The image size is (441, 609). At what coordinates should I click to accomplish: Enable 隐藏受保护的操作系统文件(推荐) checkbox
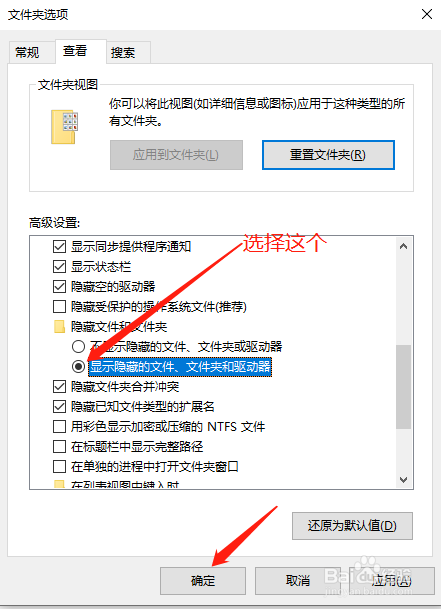coord(59,307)
